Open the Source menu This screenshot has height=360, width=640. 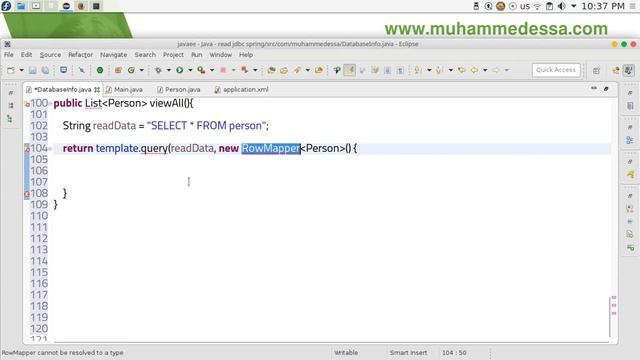pyautogui.click(x=50, y=55)
